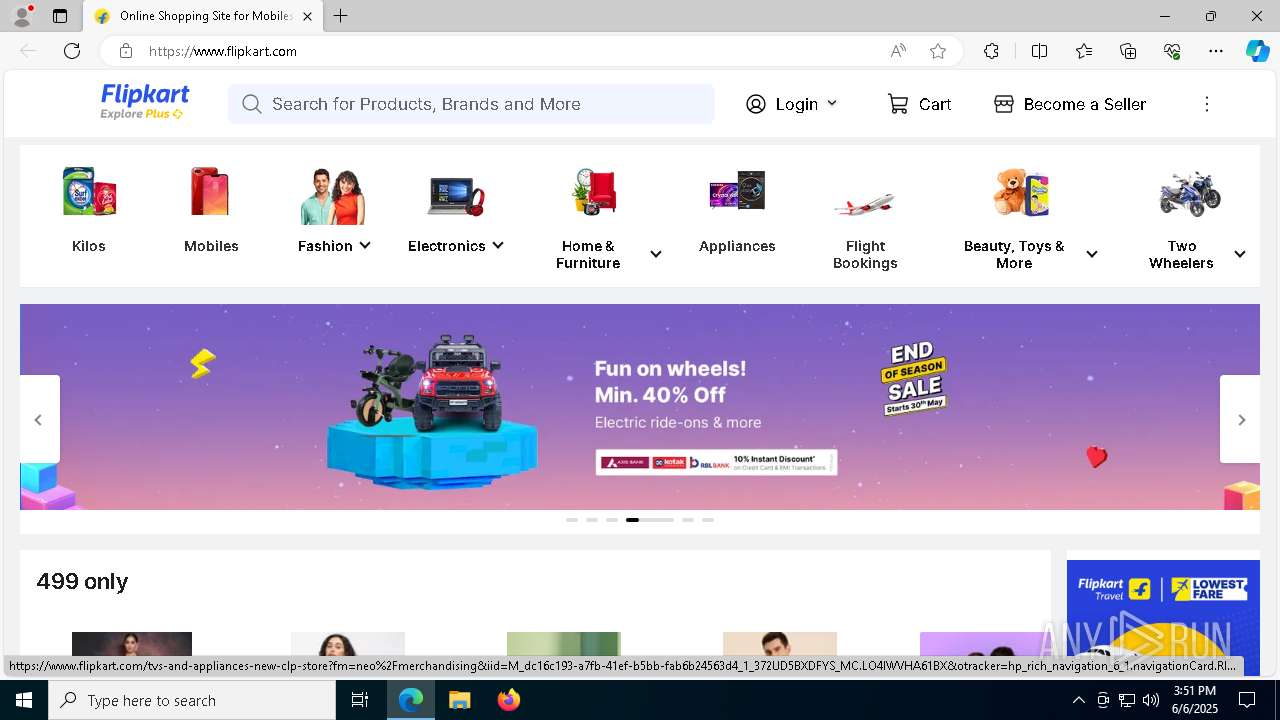Open the Kilos category icon
The width and height of the screenshot is (1280, 720).
[89, 191]
